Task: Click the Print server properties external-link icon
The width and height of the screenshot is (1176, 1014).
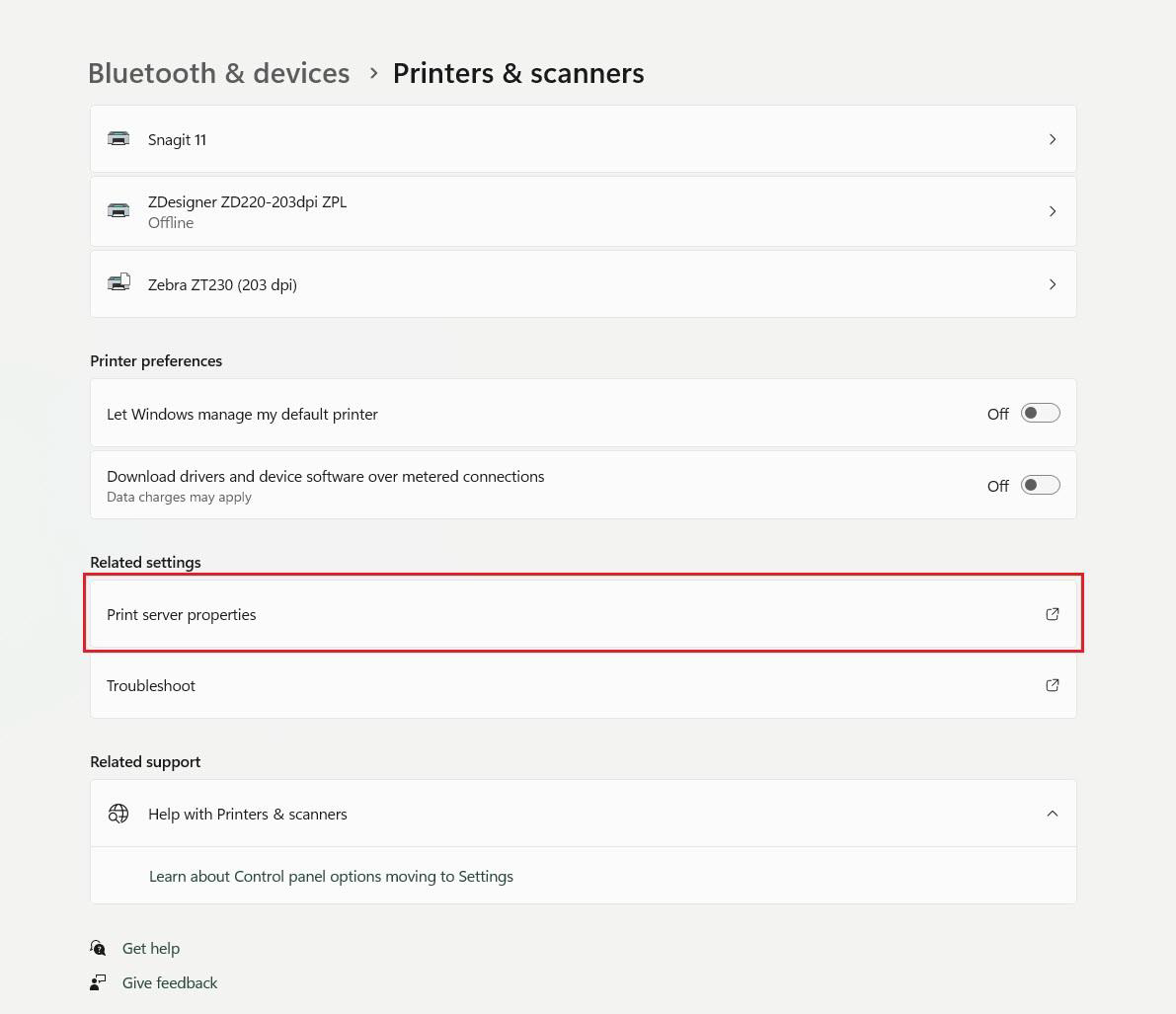Action: tap(1053, 614)
